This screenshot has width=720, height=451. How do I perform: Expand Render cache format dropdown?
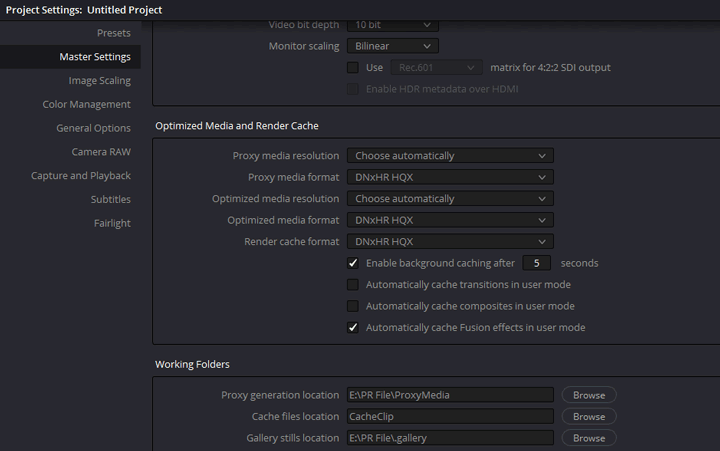450,242
